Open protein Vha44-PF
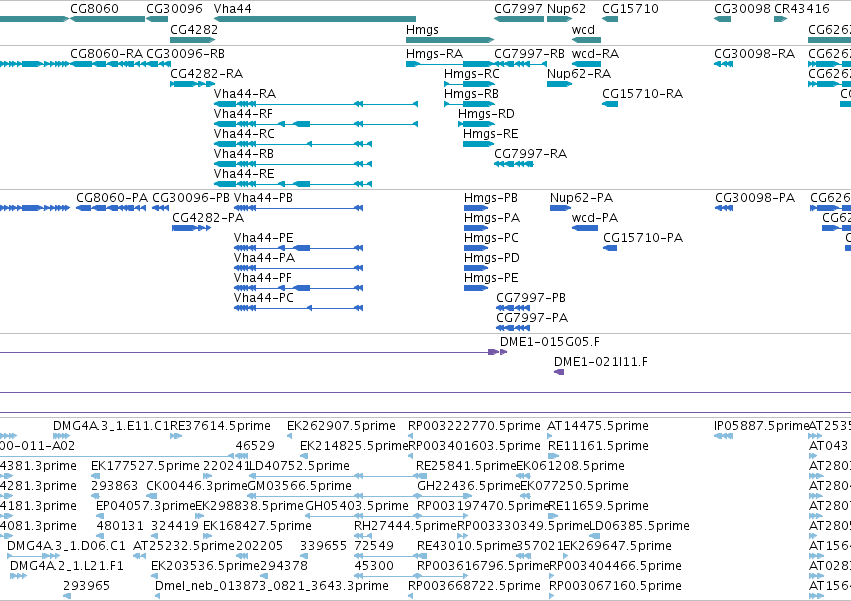The image size is (851, 601). [x=263, y=279]
